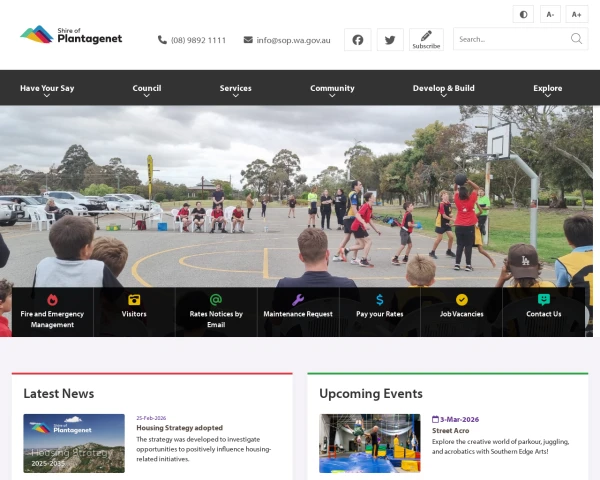The width and height of the screenshot is (600, 480).
Task: Click the phone handset icon
Action: pos(162,40)
